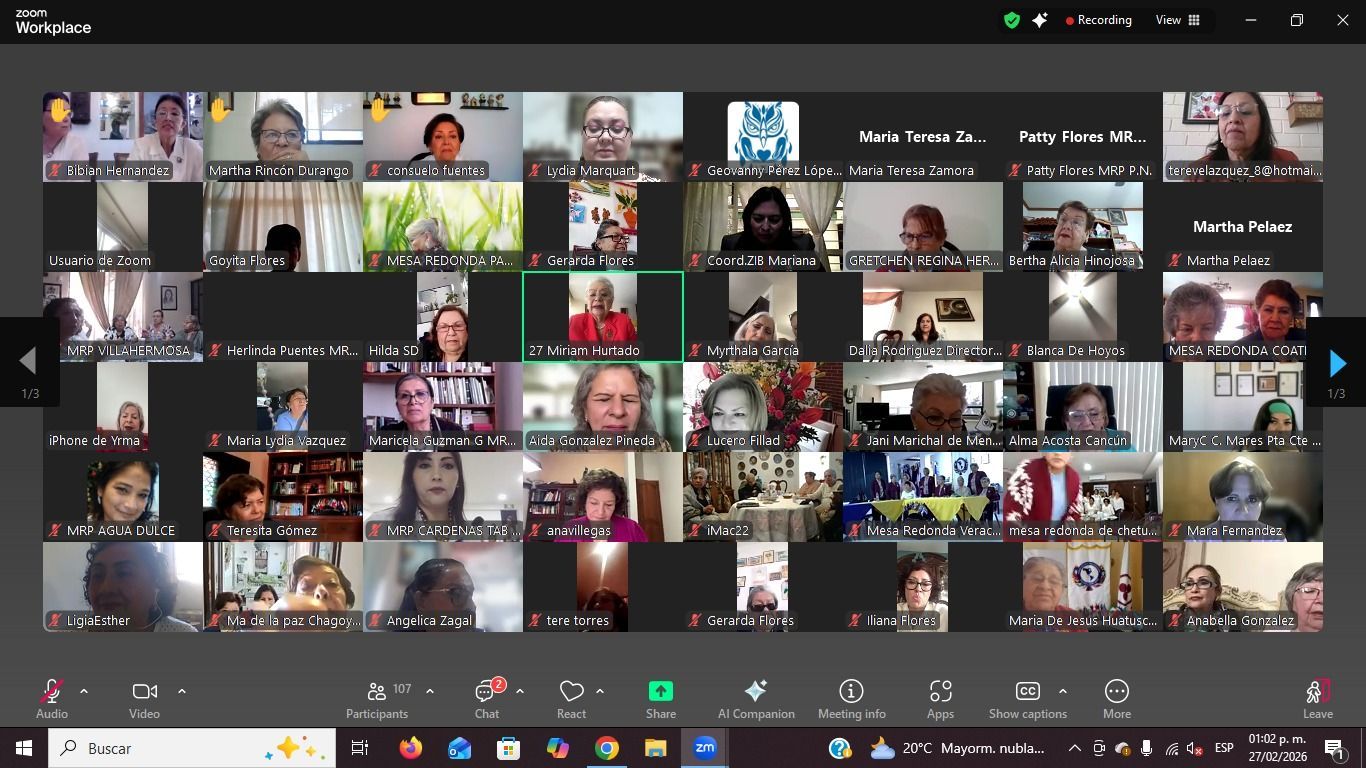Select the Lucero Fillad video tile
Image resolution: width=1366 pixels, height=768 pixels.
pyautogui.click(x=763, y=407)
